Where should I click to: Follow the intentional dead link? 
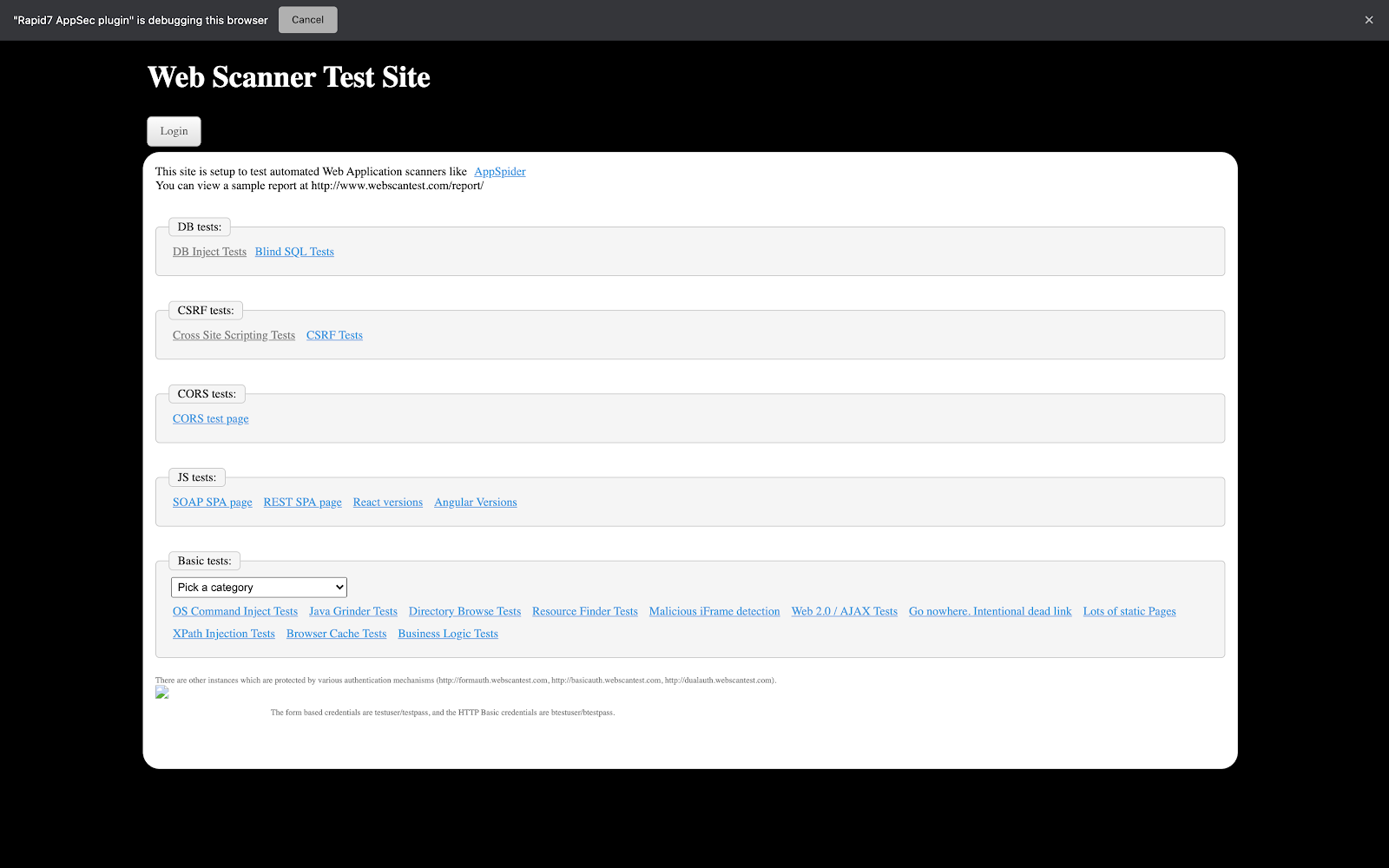click(990, 612)
